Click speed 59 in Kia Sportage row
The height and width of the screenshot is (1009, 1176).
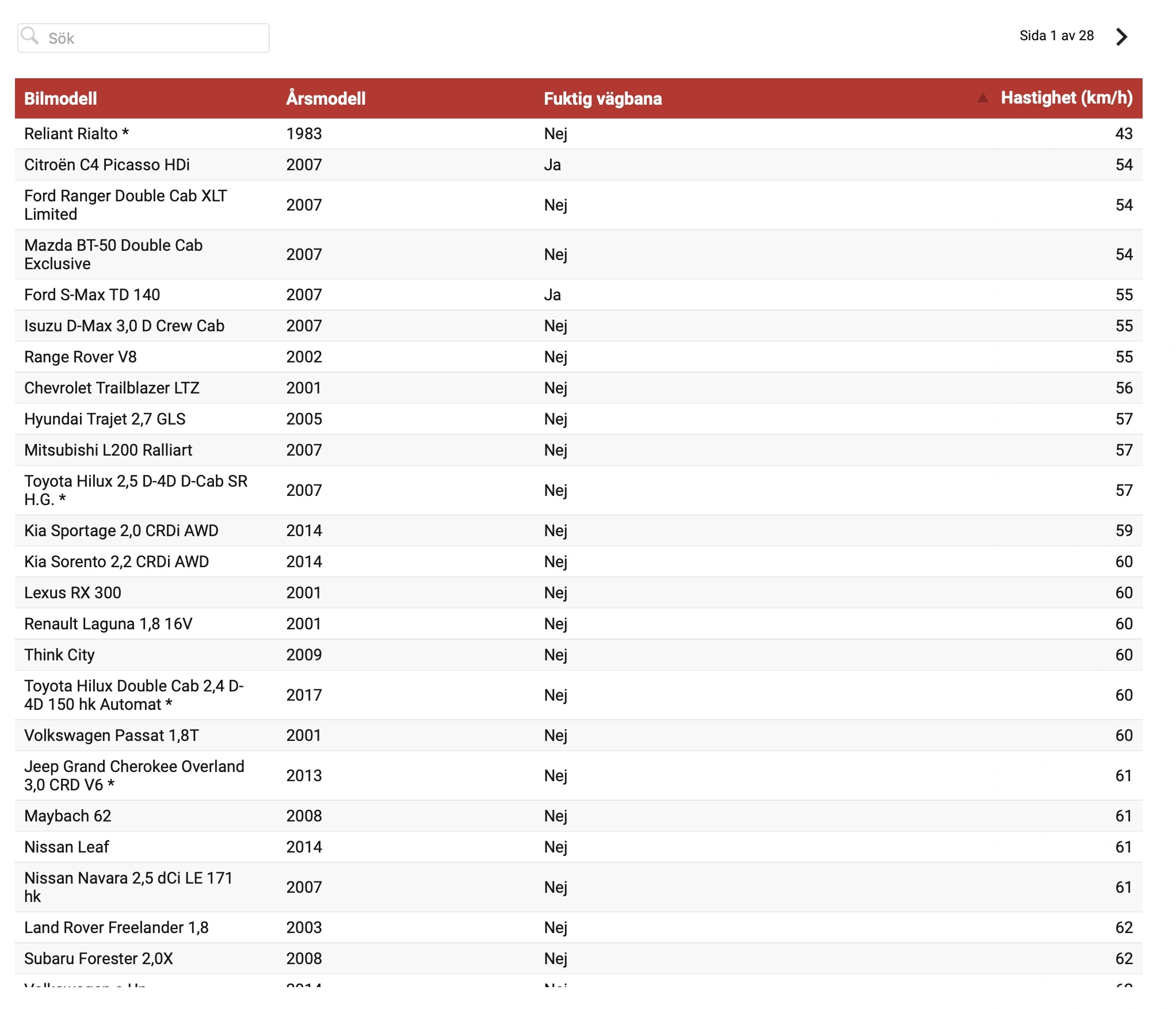[1124, 530]
